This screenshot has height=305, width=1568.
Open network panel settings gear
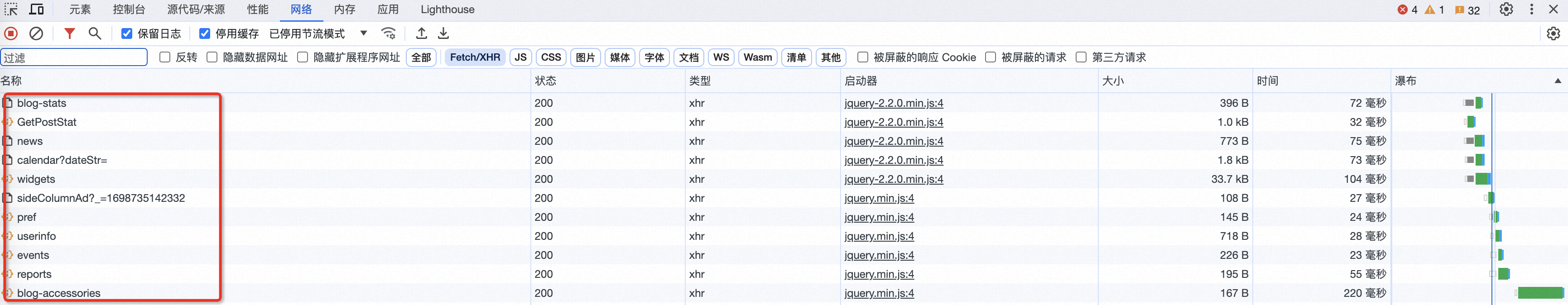point(1553,33)
